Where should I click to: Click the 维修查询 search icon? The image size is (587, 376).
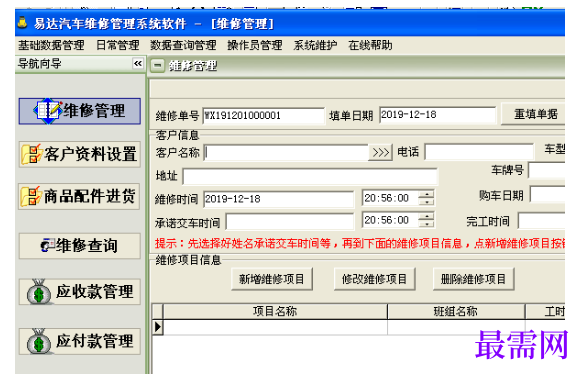click(48, 246)
